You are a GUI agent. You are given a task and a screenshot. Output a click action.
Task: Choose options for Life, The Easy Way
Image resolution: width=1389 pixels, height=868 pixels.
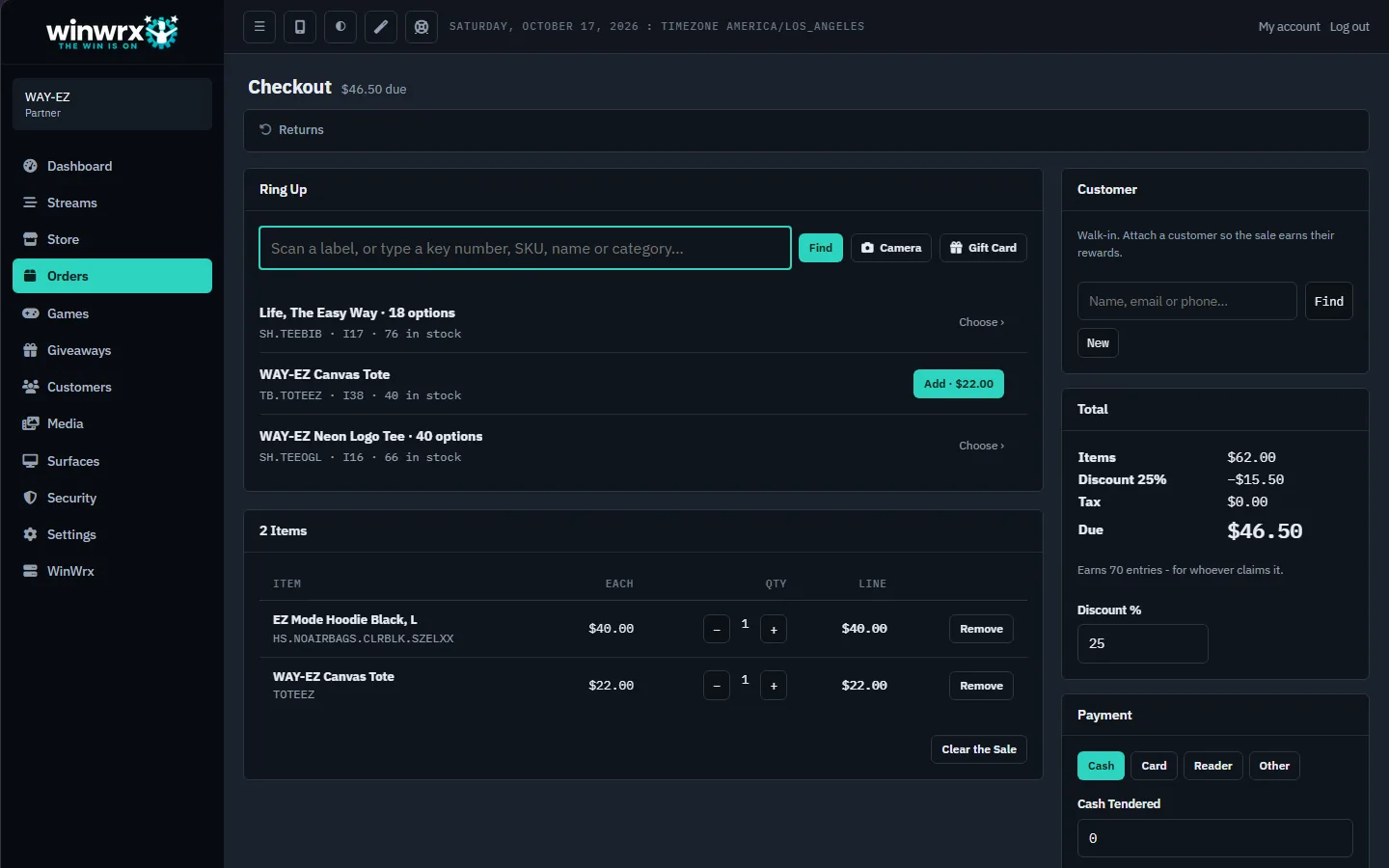coord(981,322)
